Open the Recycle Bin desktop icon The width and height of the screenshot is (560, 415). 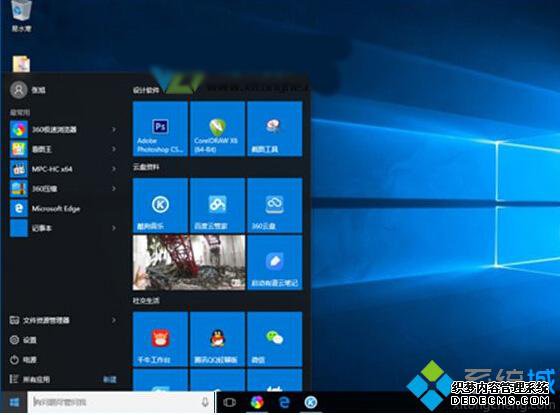21,16
